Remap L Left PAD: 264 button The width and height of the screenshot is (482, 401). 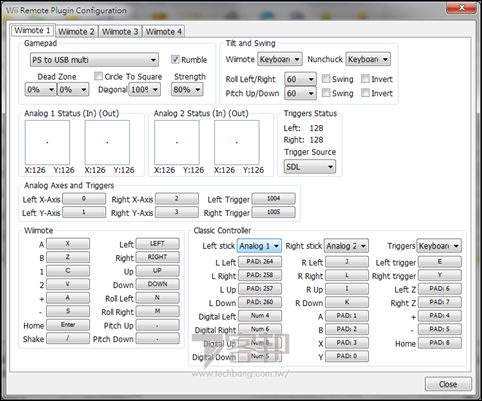click(x=260, y=262)
